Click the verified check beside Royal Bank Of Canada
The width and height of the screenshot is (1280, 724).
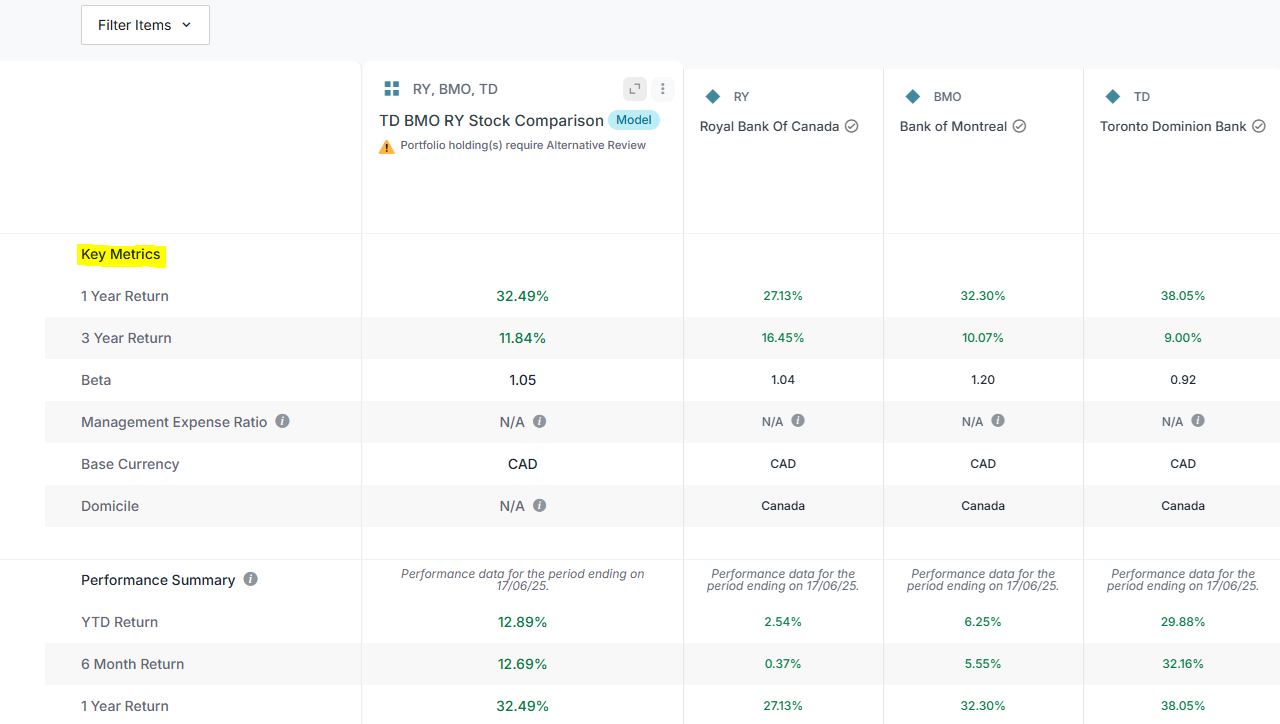[851, 126]
